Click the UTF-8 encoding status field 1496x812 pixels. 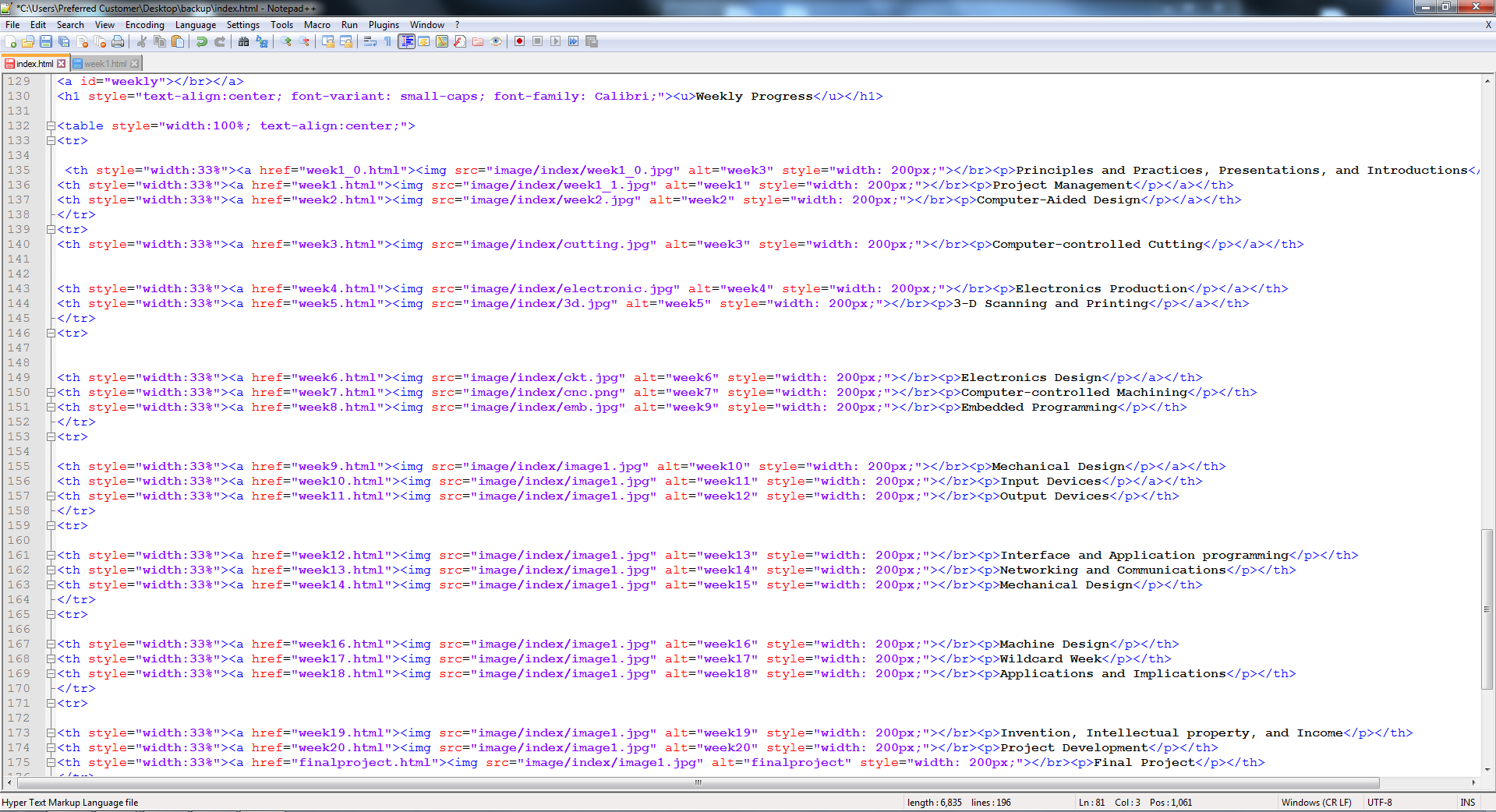(x=1379, y=803)
